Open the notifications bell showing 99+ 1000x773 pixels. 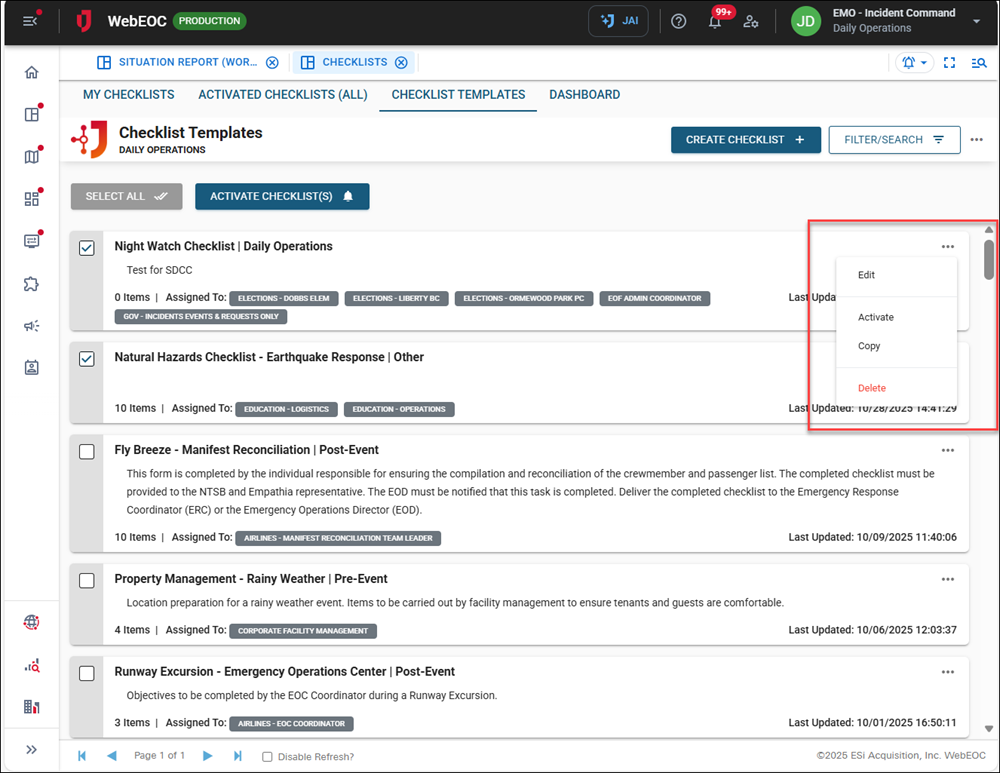click(715, 20)
